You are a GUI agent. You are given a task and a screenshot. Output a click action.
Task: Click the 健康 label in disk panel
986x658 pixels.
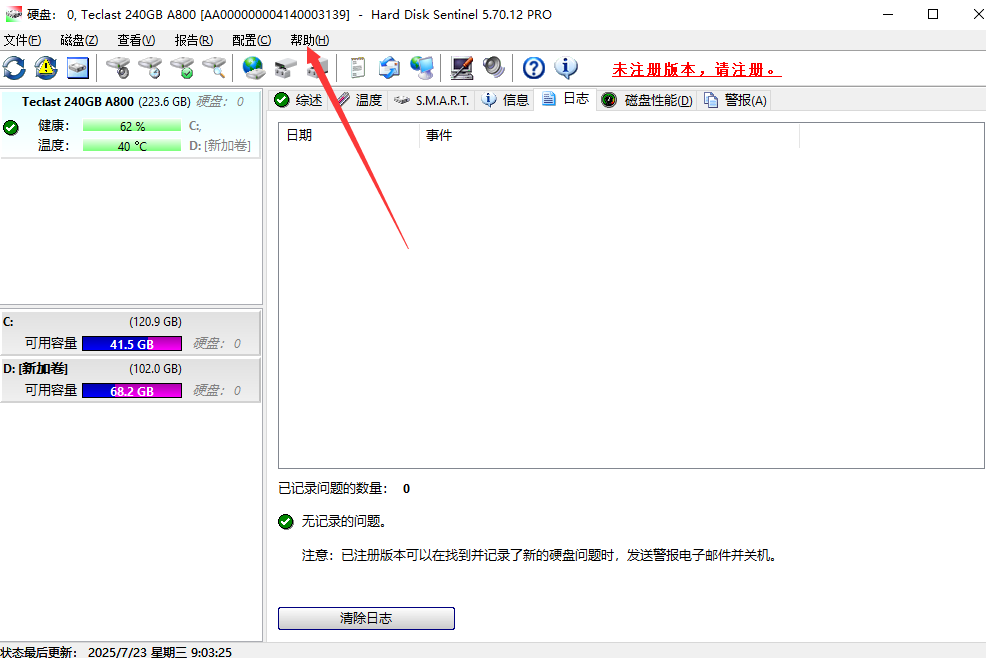pyautogui.click(x=54, y=126)
